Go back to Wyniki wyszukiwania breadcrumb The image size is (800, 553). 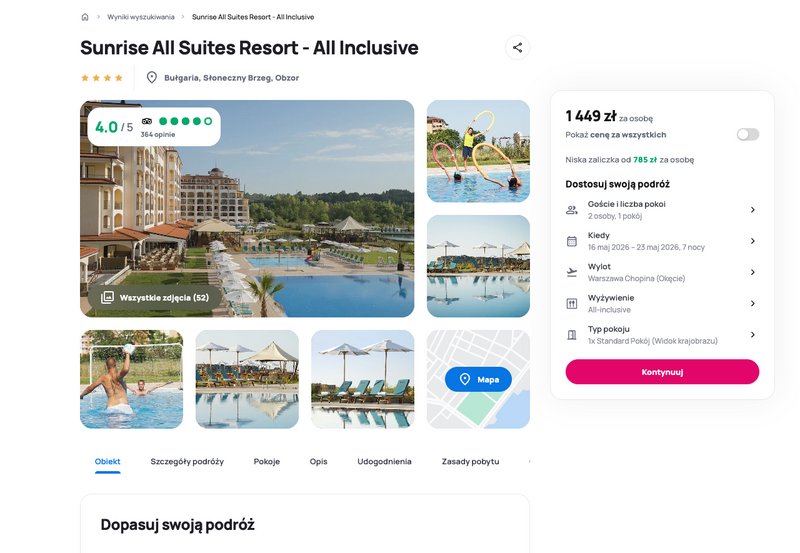point(141,17)
